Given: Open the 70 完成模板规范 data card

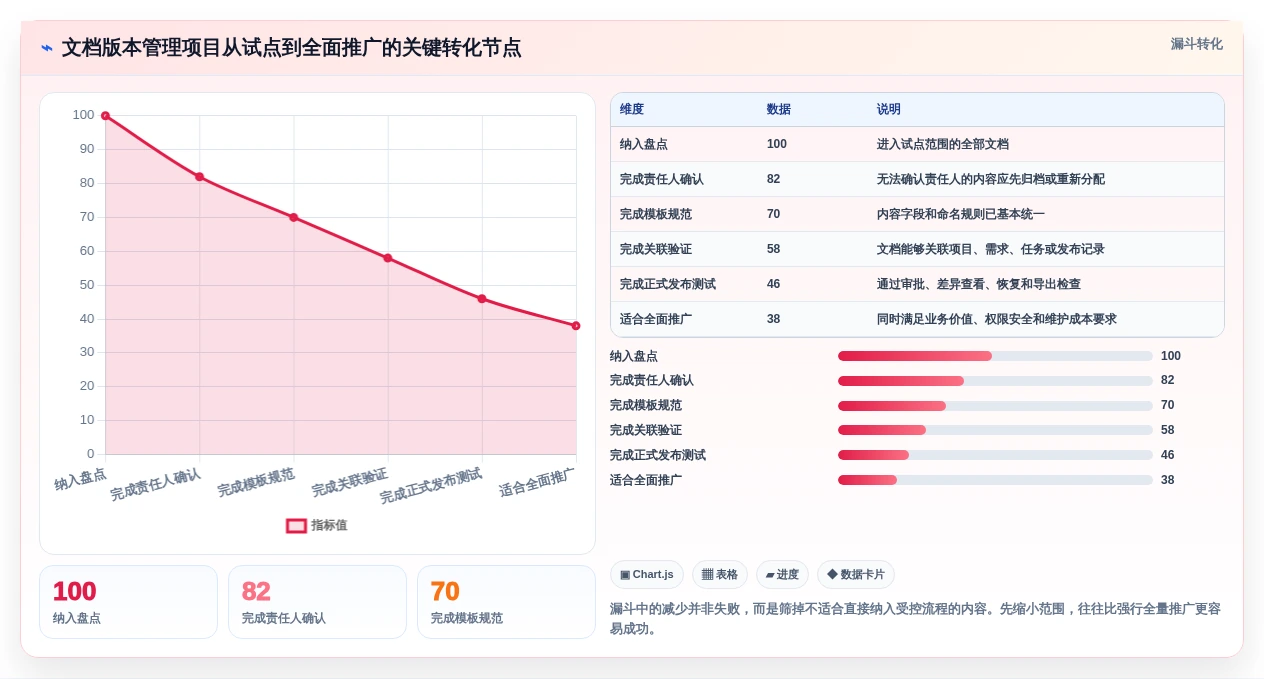Looking at the screenshot, I should click(x=506, y=602).
